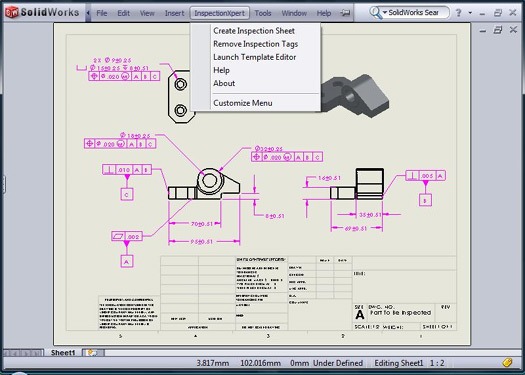This screenshot has height=375, width=525.
Task: Focus the SolidWorks Search field
Action: (x=417, y=13)
